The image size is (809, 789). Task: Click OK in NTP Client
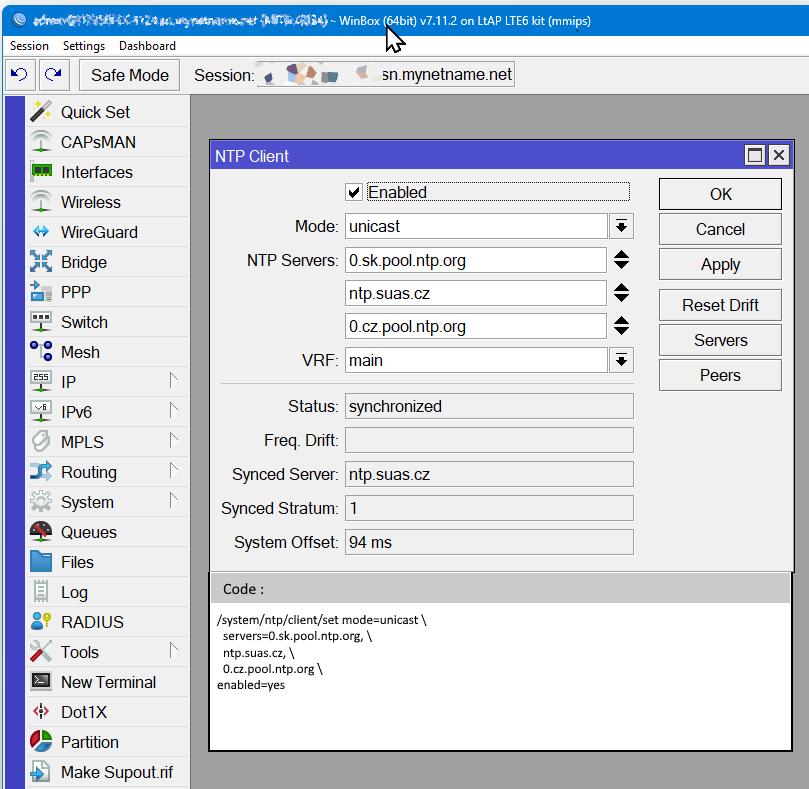tap(720, 194)
